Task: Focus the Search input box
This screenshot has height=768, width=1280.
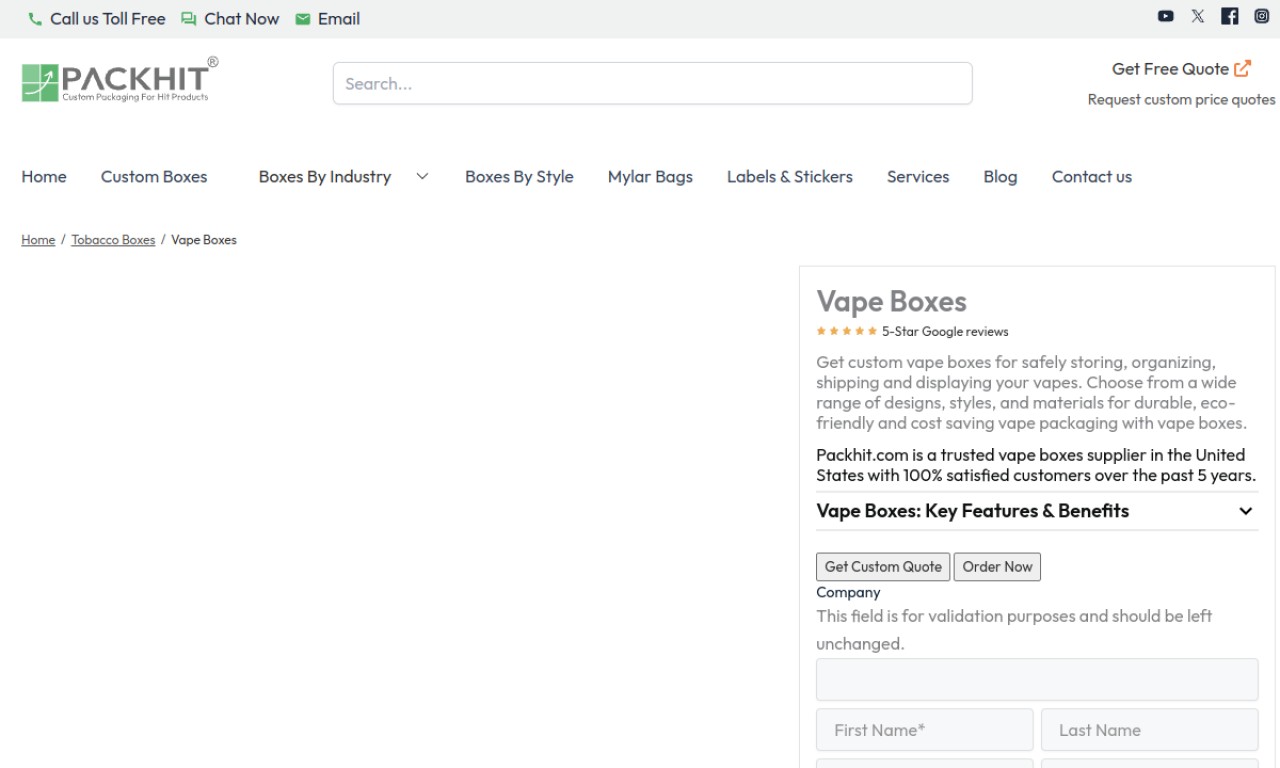Action: [x=652, y=84]
